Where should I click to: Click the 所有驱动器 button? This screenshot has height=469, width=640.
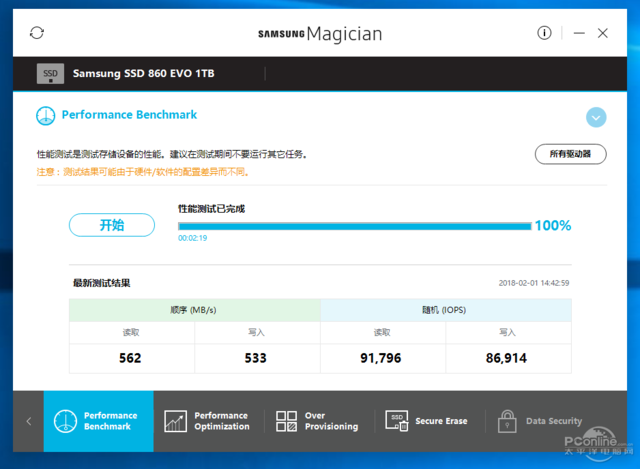click(x=570, y=154)
